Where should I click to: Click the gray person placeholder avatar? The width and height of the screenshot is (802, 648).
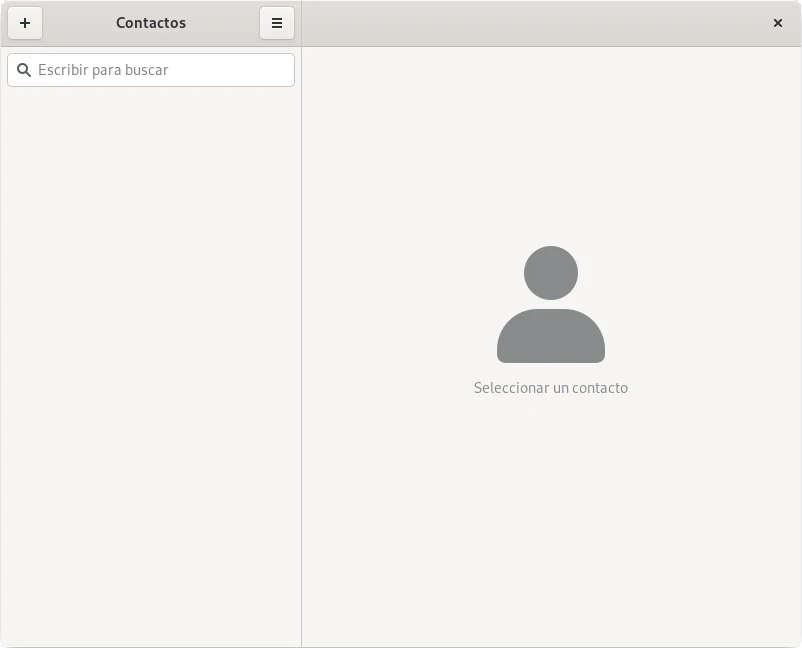tap(550, 305)
